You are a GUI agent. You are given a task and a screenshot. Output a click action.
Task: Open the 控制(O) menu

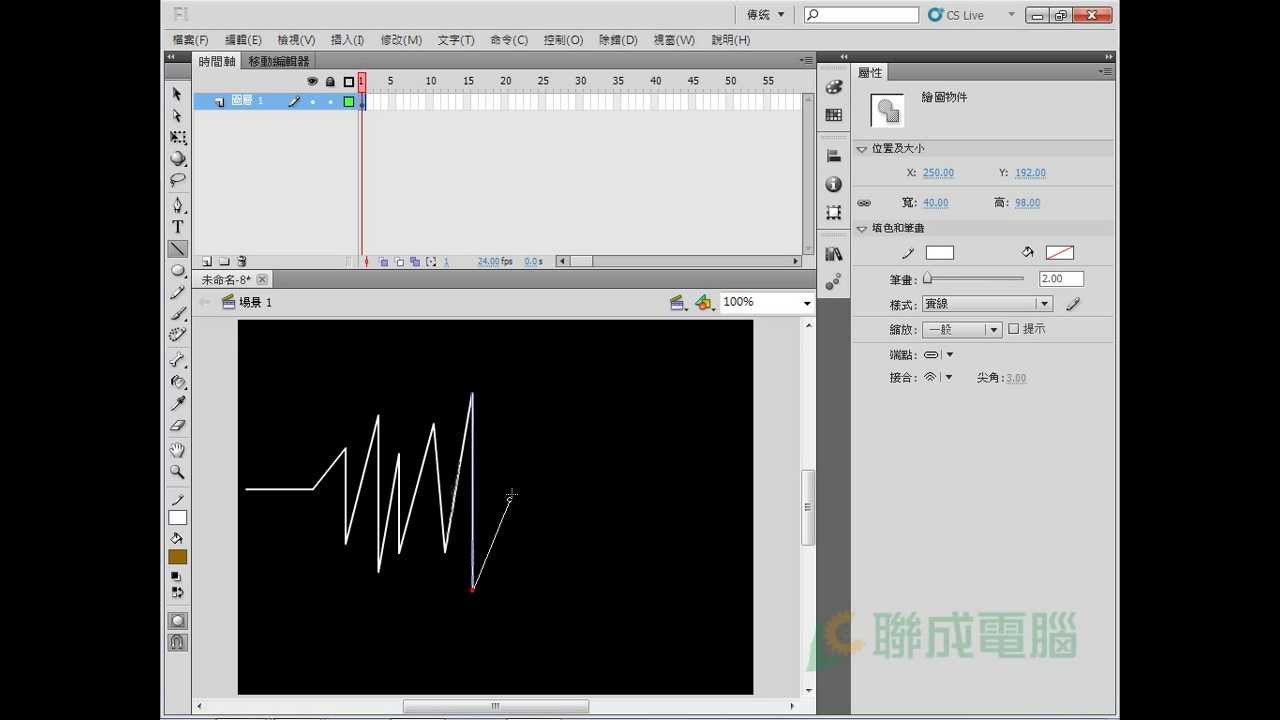pyautogui.click(x=563, y=40)
